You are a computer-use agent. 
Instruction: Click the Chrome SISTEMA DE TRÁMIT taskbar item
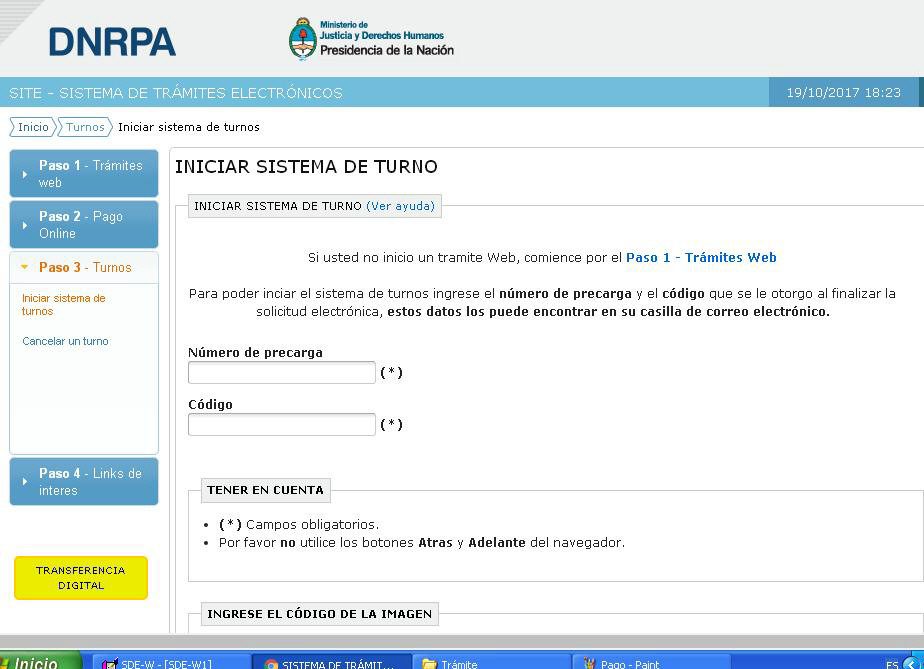330,663
